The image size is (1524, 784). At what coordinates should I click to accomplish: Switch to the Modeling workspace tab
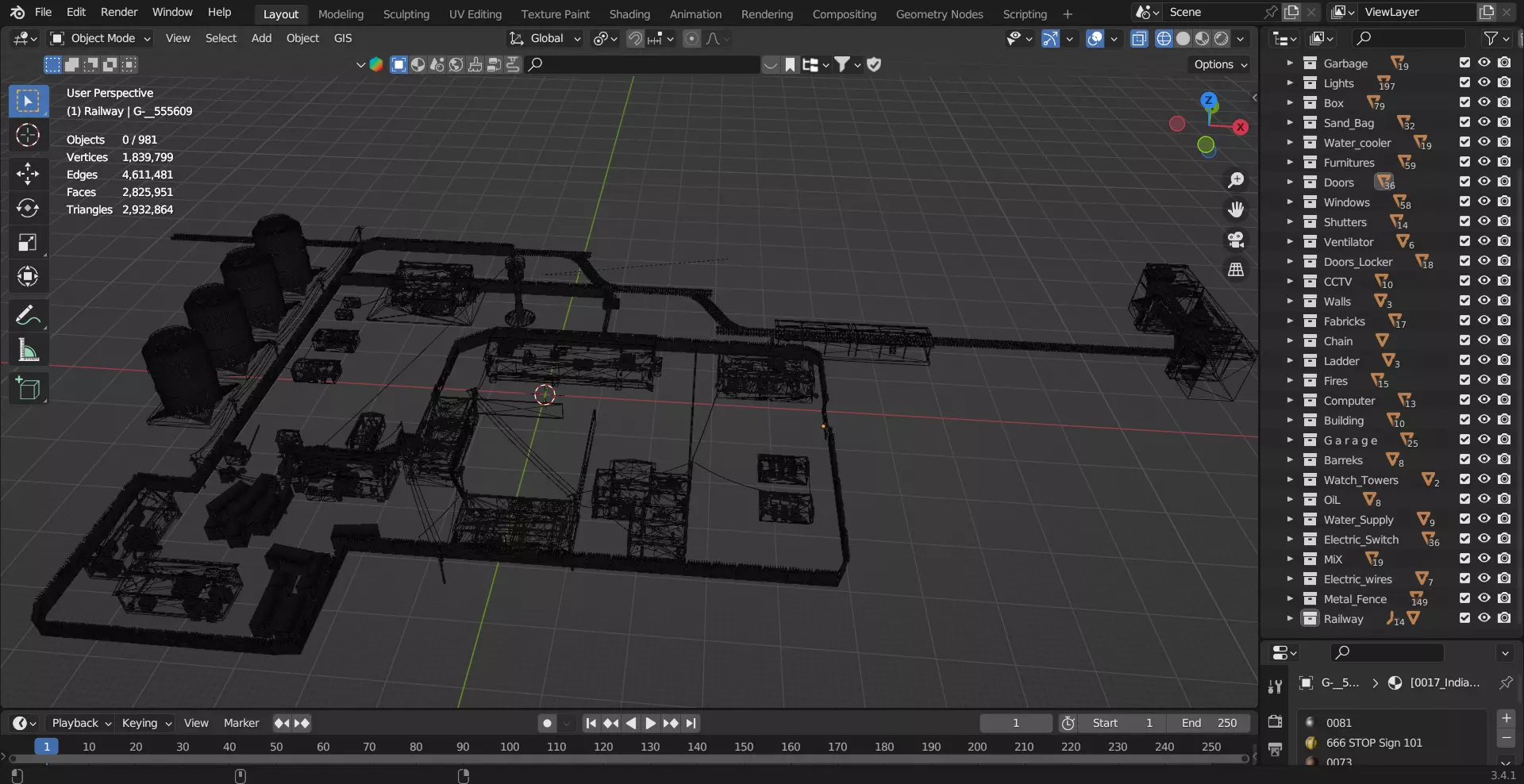tap(341, 13)
